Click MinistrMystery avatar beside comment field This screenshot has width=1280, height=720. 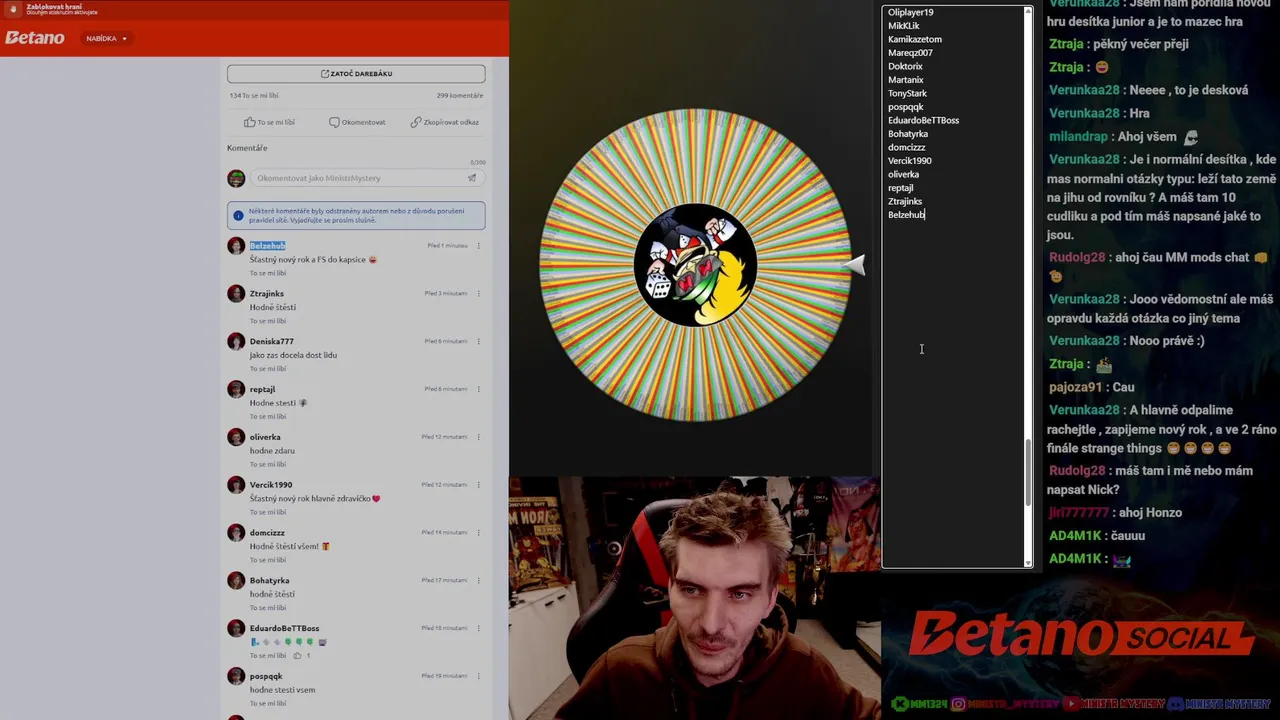point(236,178)
